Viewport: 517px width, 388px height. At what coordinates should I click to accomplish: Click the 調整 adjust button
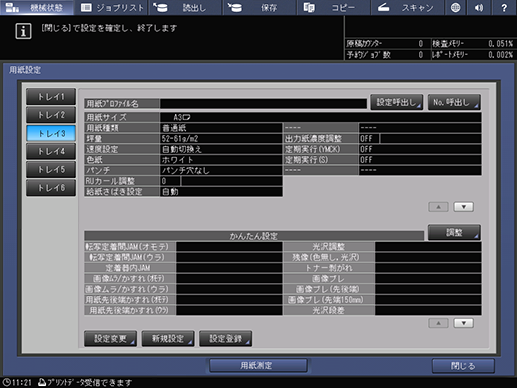pos(454,232)
